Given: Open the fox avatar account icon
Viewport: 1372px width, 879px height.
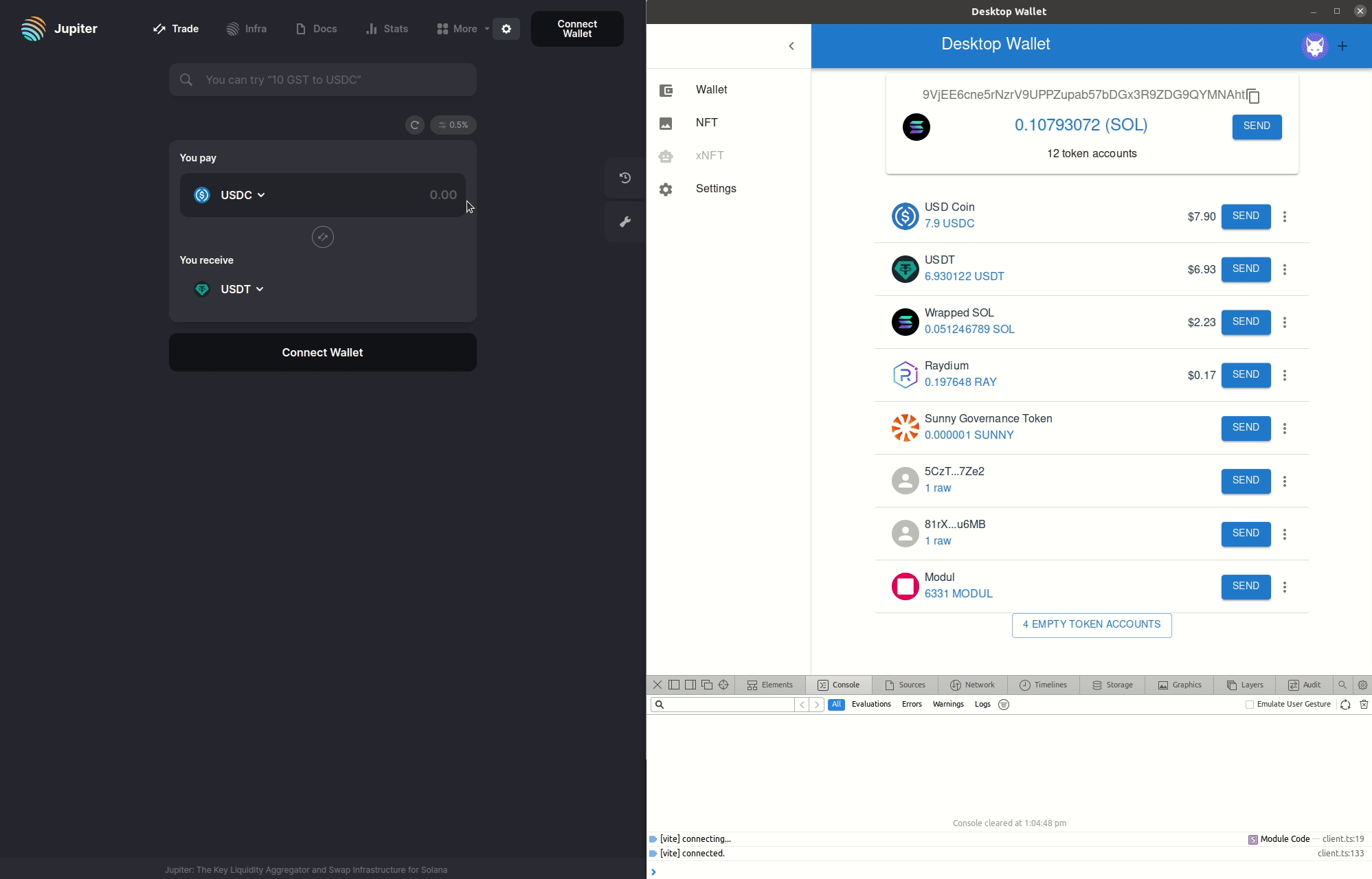Looking at the screenshot, I should pyautogui.click(x=1314, y=46).
